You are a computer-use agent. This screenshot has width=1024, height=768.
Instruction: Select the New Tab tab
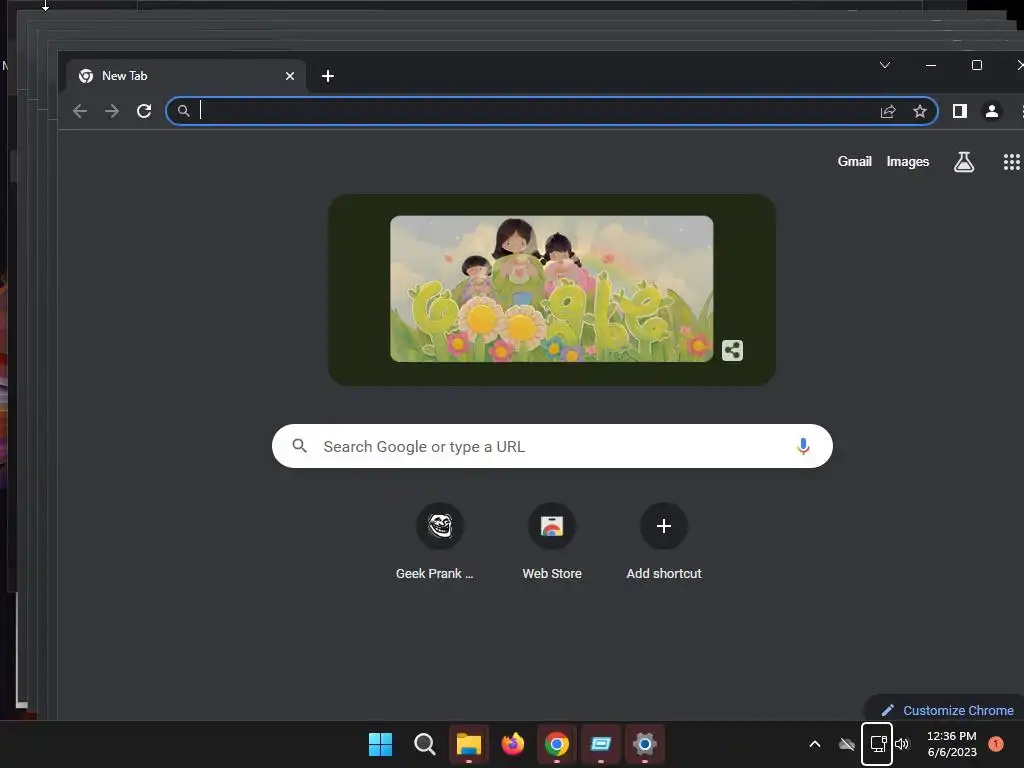(x=186, y=76)
